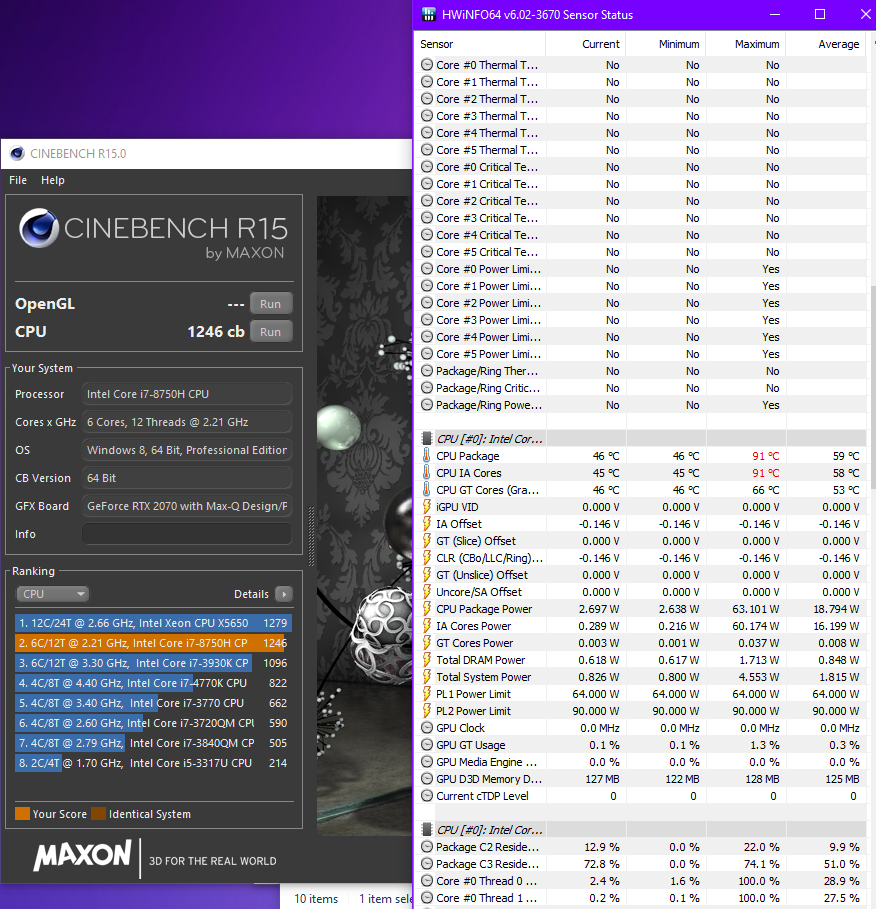Click the Cinebench logo sphere icon
The image size is (876, 909).
point(39,228)
